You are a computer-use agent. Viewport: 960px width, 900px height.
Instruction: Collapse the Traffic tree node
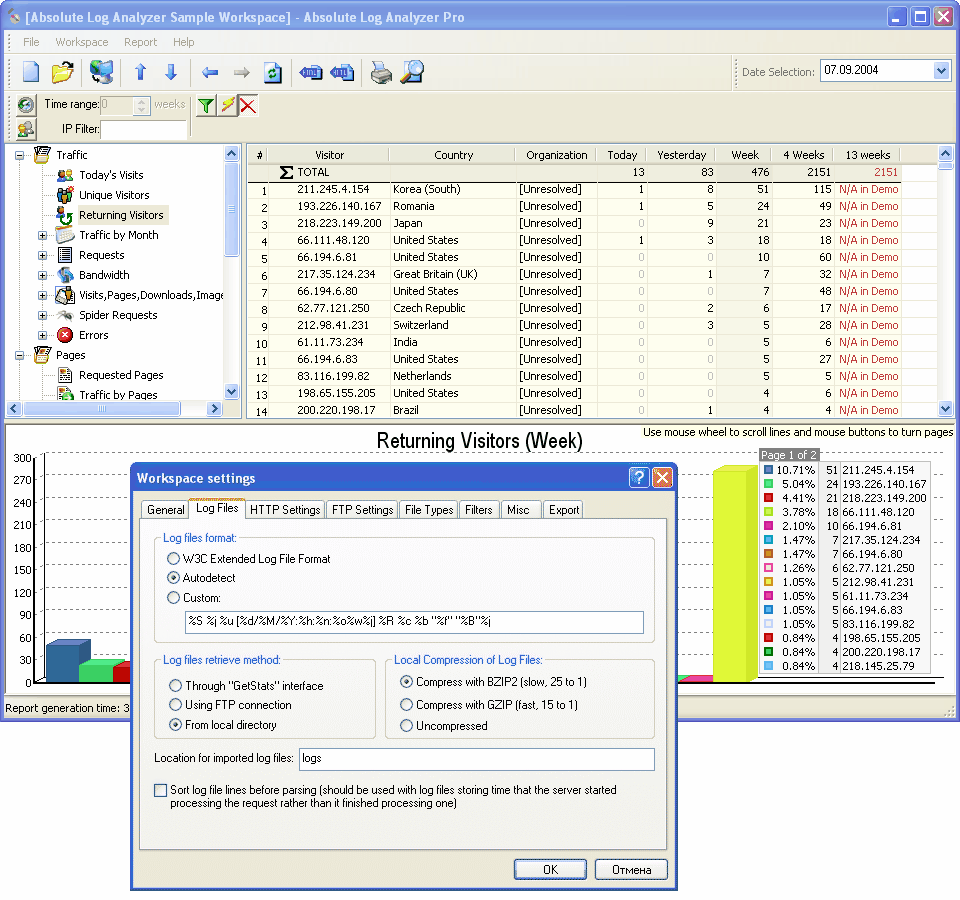point(20,156)
